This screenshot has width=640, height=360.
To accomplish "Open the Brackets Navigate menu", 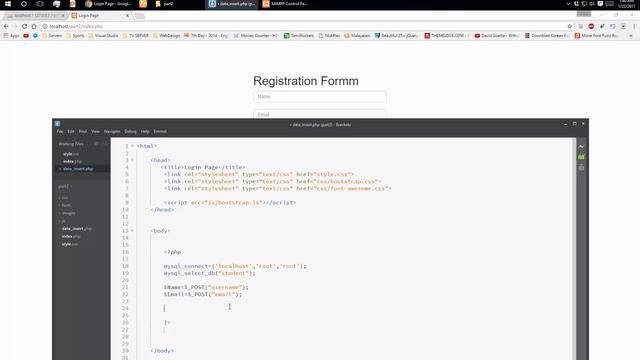I will tap(112, 131).
